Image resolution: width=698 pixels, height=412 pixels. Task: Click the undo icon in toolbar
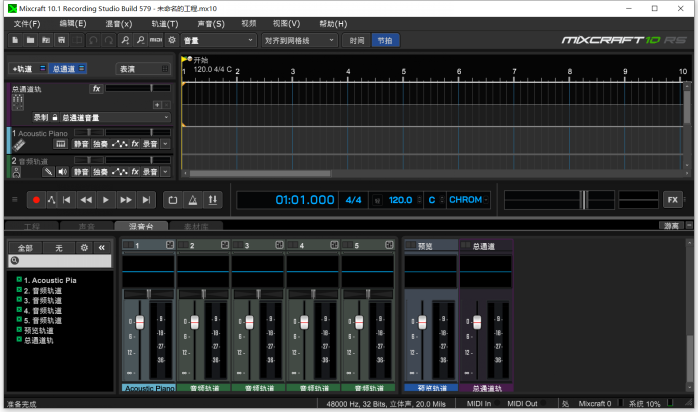click(93, 40)
